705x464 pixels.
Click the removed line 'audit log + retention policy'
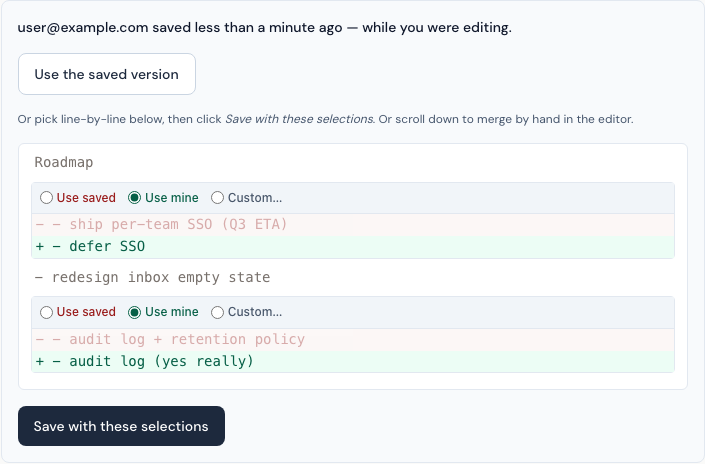point(353,339)
